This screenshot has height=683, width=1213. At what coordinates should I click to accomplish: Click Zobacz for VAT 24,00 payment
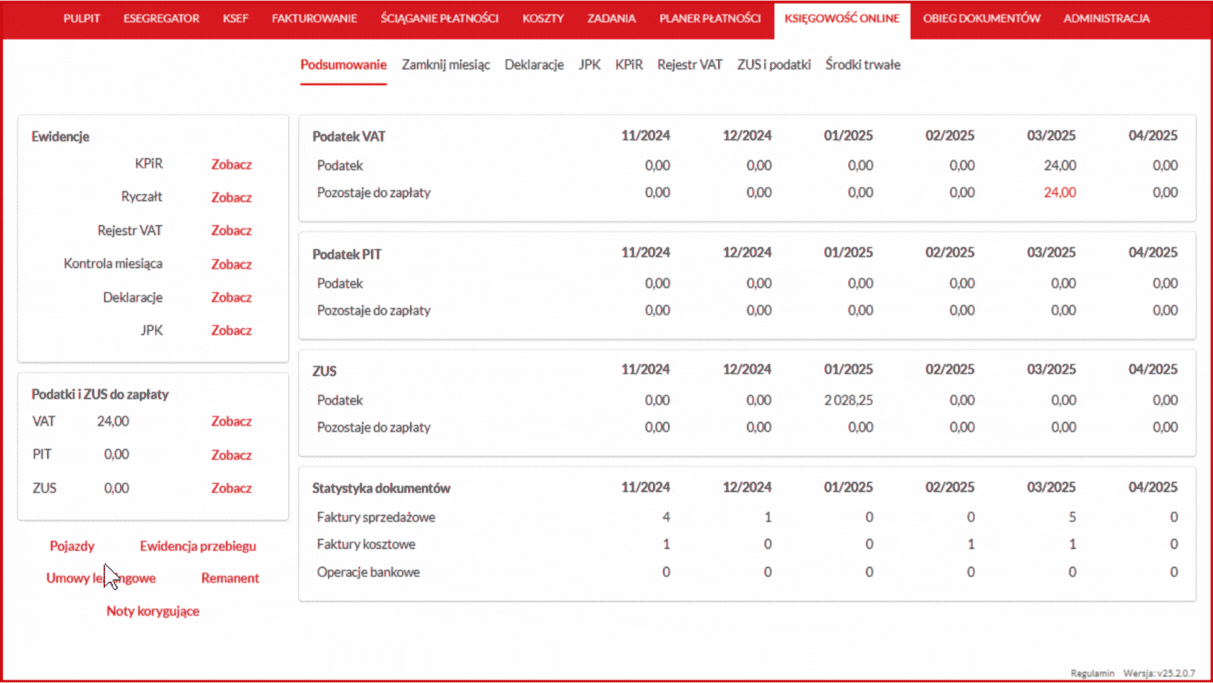click(x=231, y=421)
